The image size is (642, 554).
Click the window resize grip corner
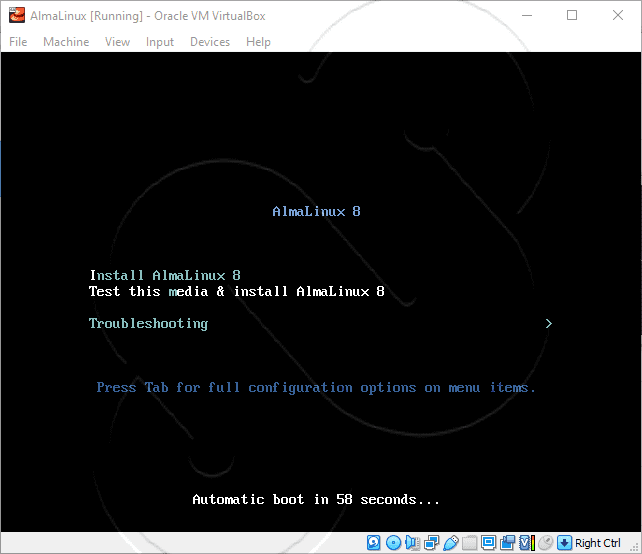[636, 548]
